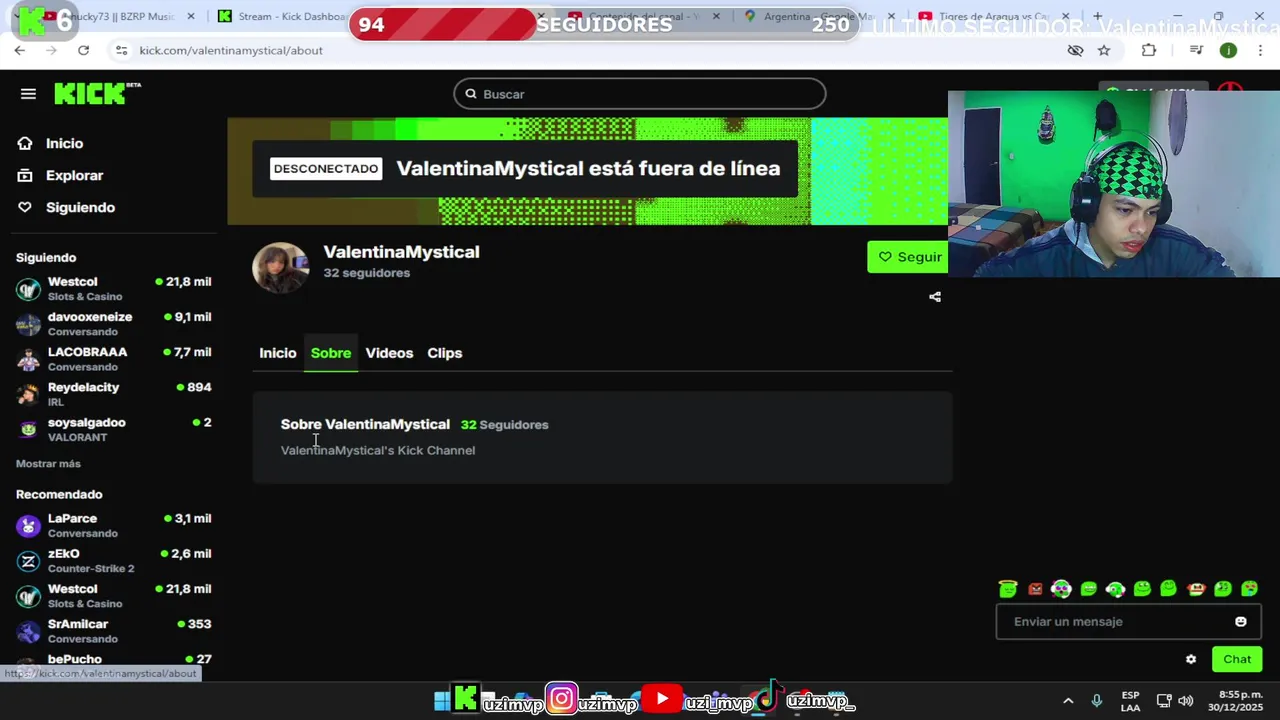
Task: Open davooxeneize channel in sidebar
Action: 114,324
